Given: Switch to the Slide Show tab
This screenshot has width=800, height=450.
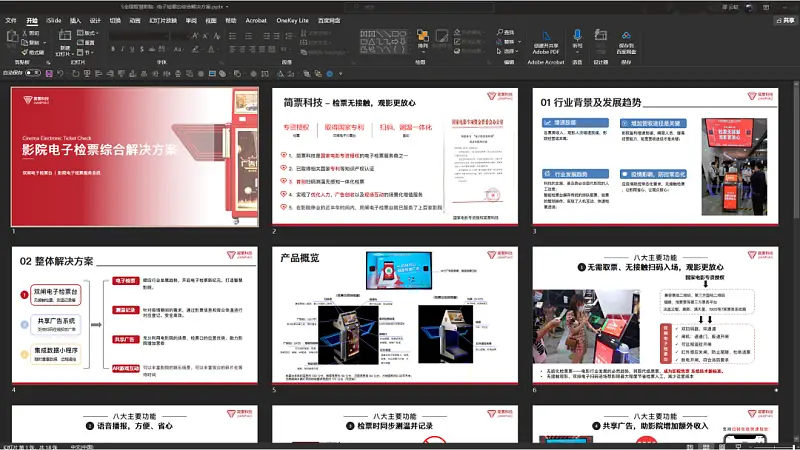Looking at the screenshot, I should [163, 20].
